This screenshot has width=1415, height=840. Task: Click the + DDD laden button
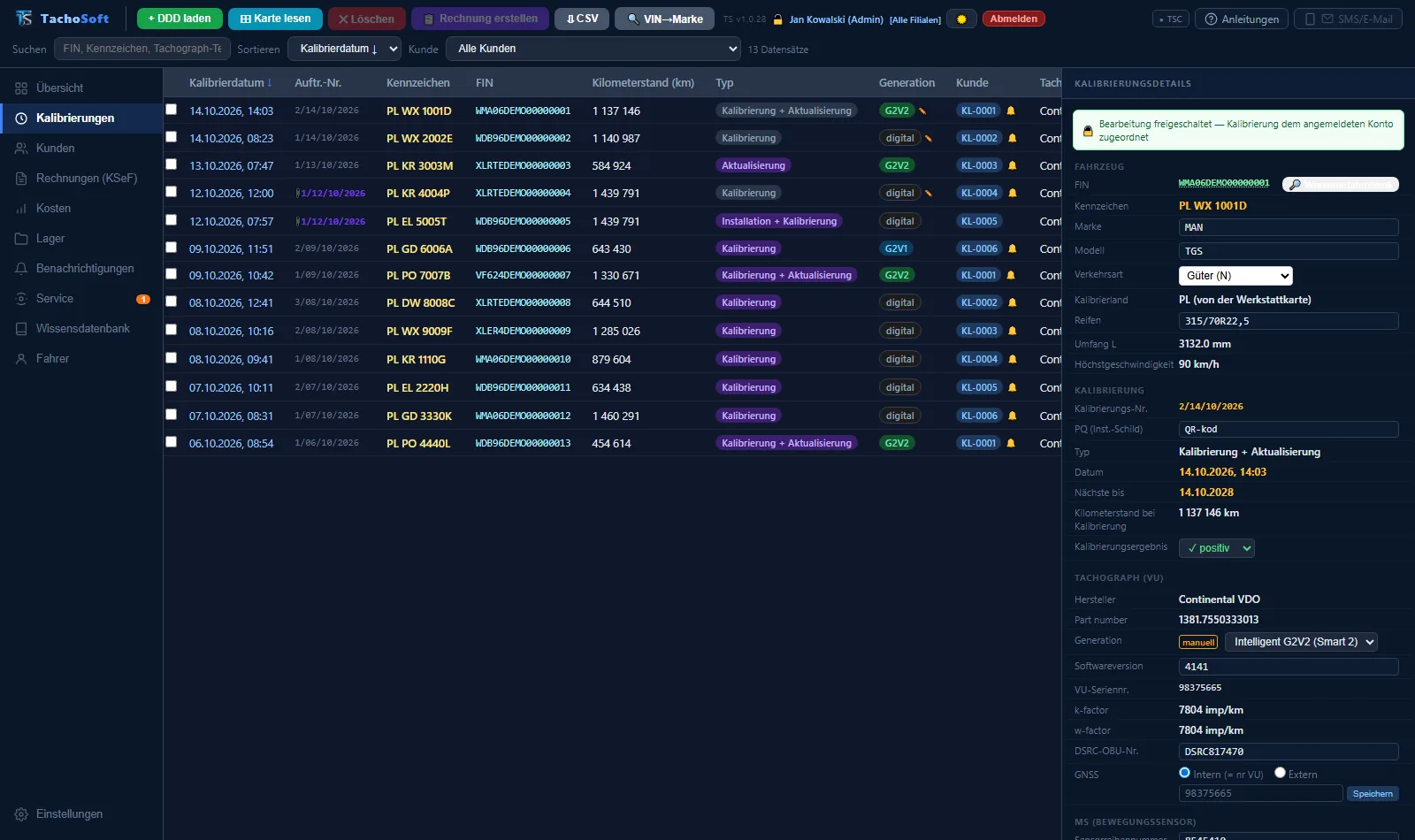pos(180,19)
